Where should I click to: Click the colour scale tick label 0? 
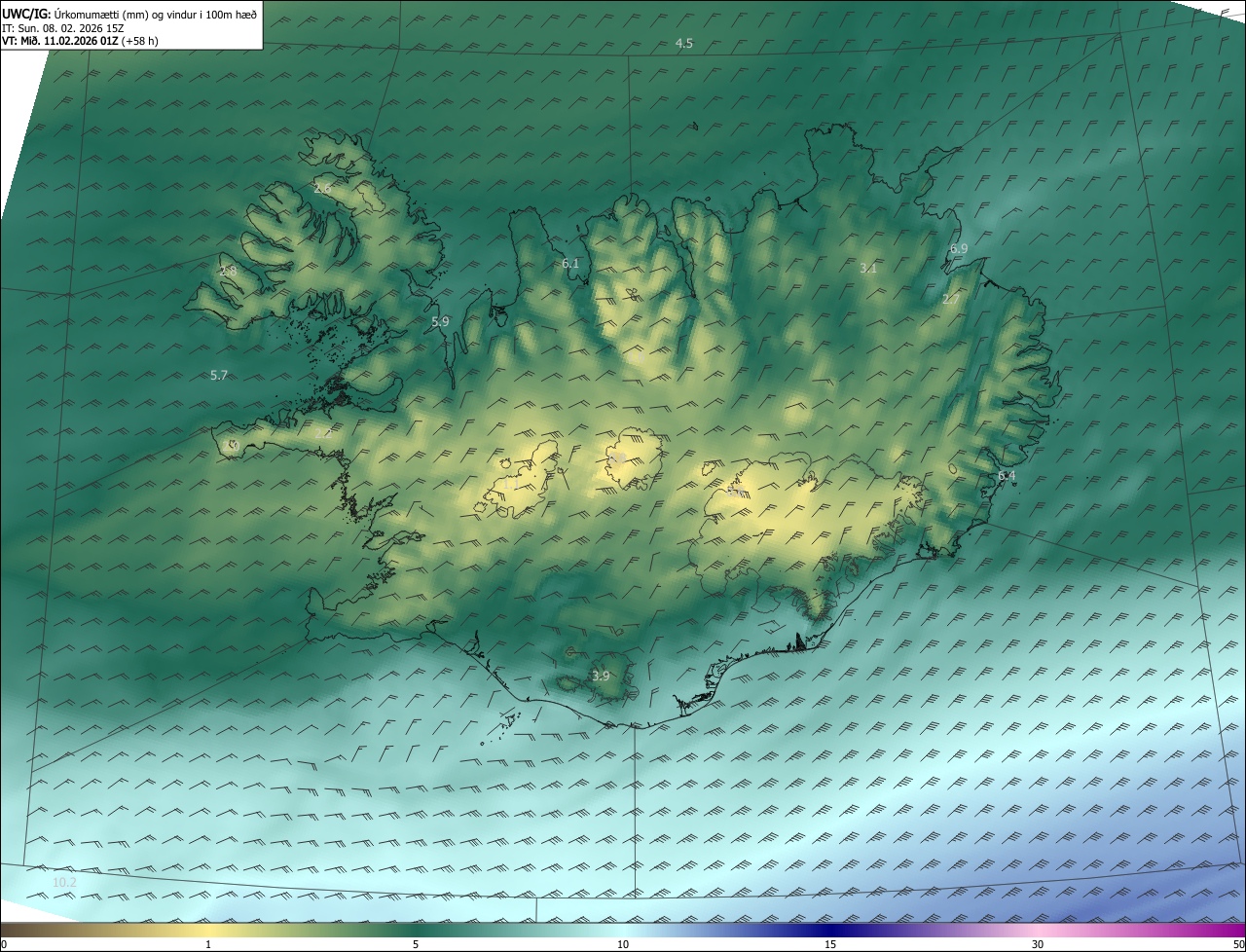click(4, 944)
